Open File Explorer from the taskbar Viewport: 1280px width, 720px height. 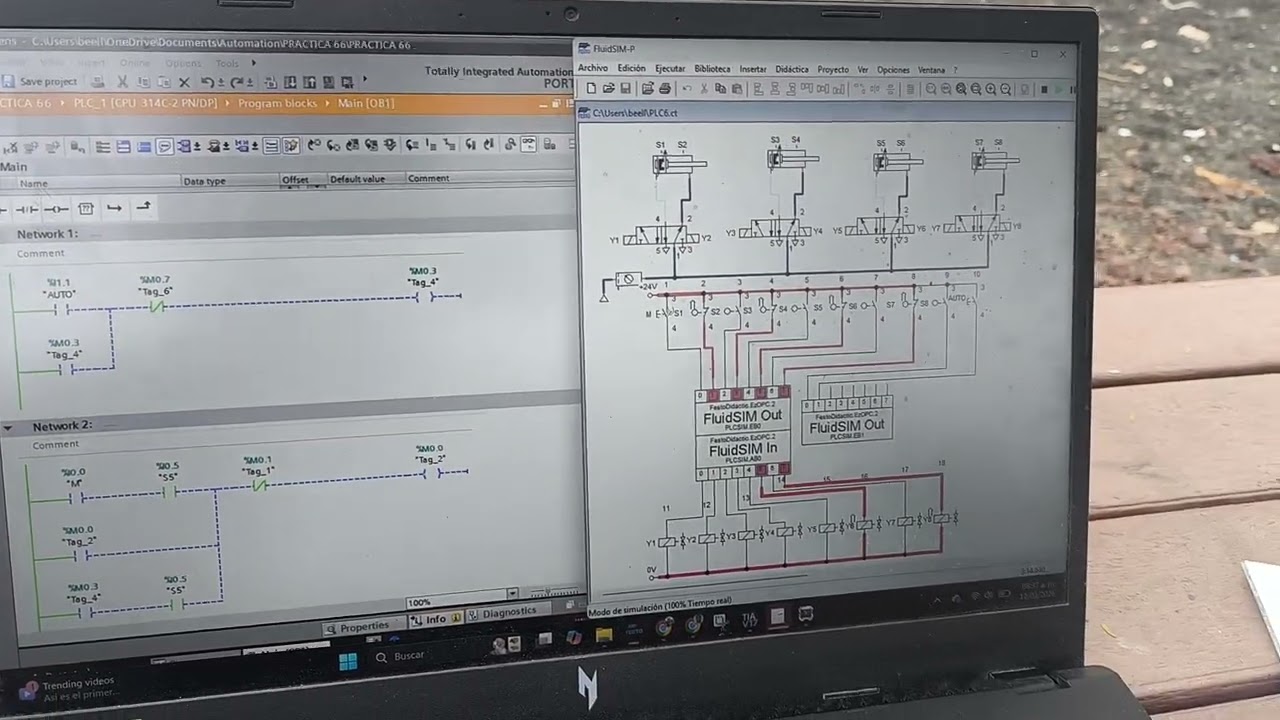pos(604,634)
